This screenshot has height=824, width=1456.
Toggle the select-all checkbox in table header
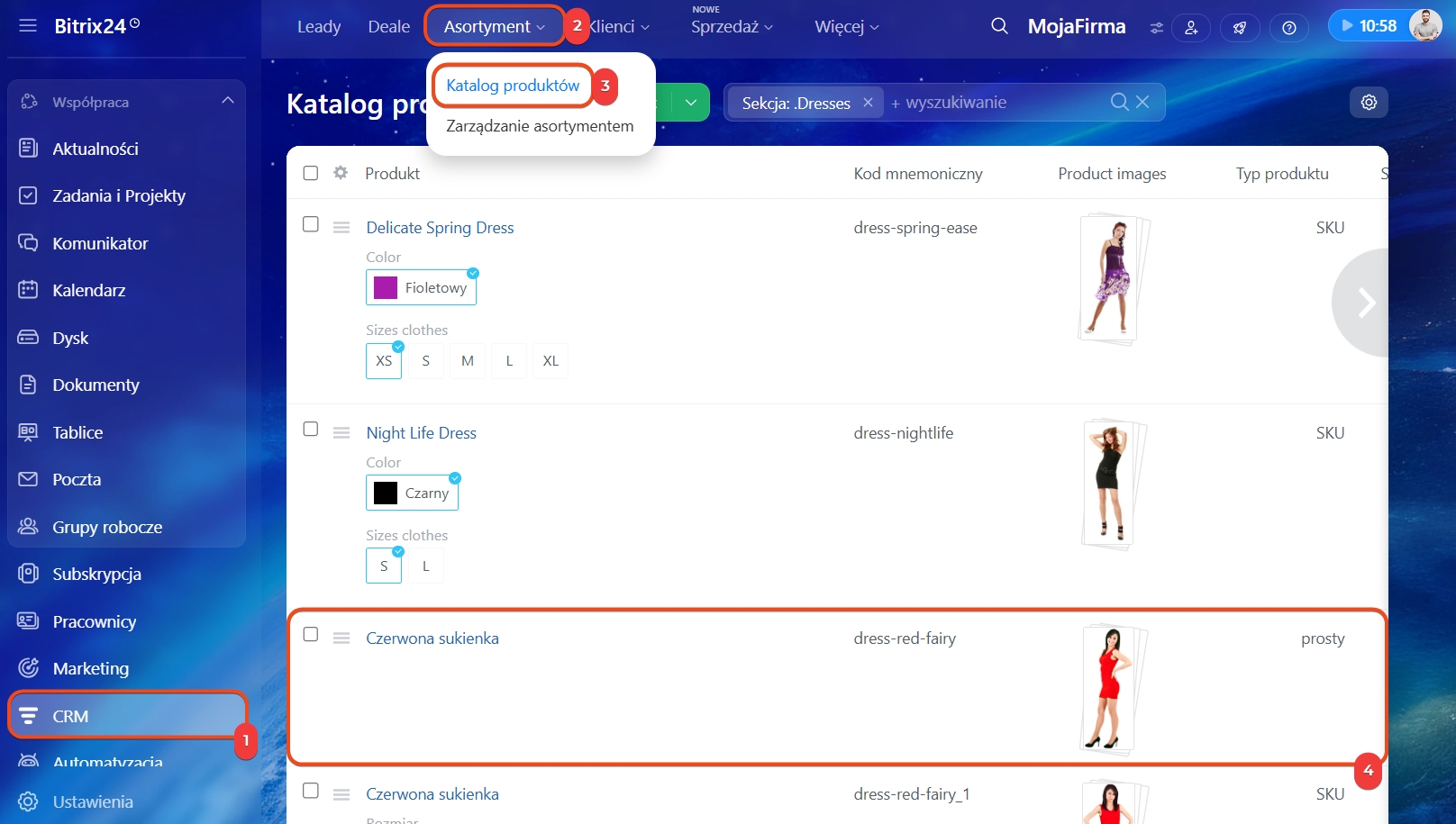[x=311, y=173]
